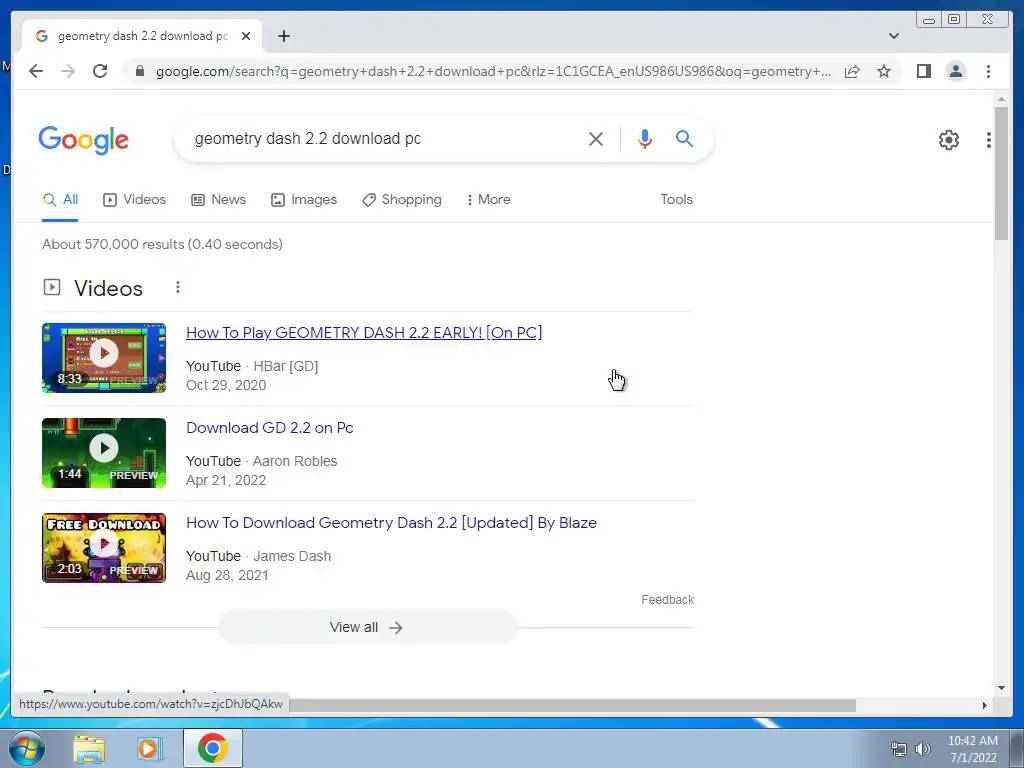Click the vertical scrollbar thumb
This screenshot has height=768, width=1024.
click(1001, 173)
